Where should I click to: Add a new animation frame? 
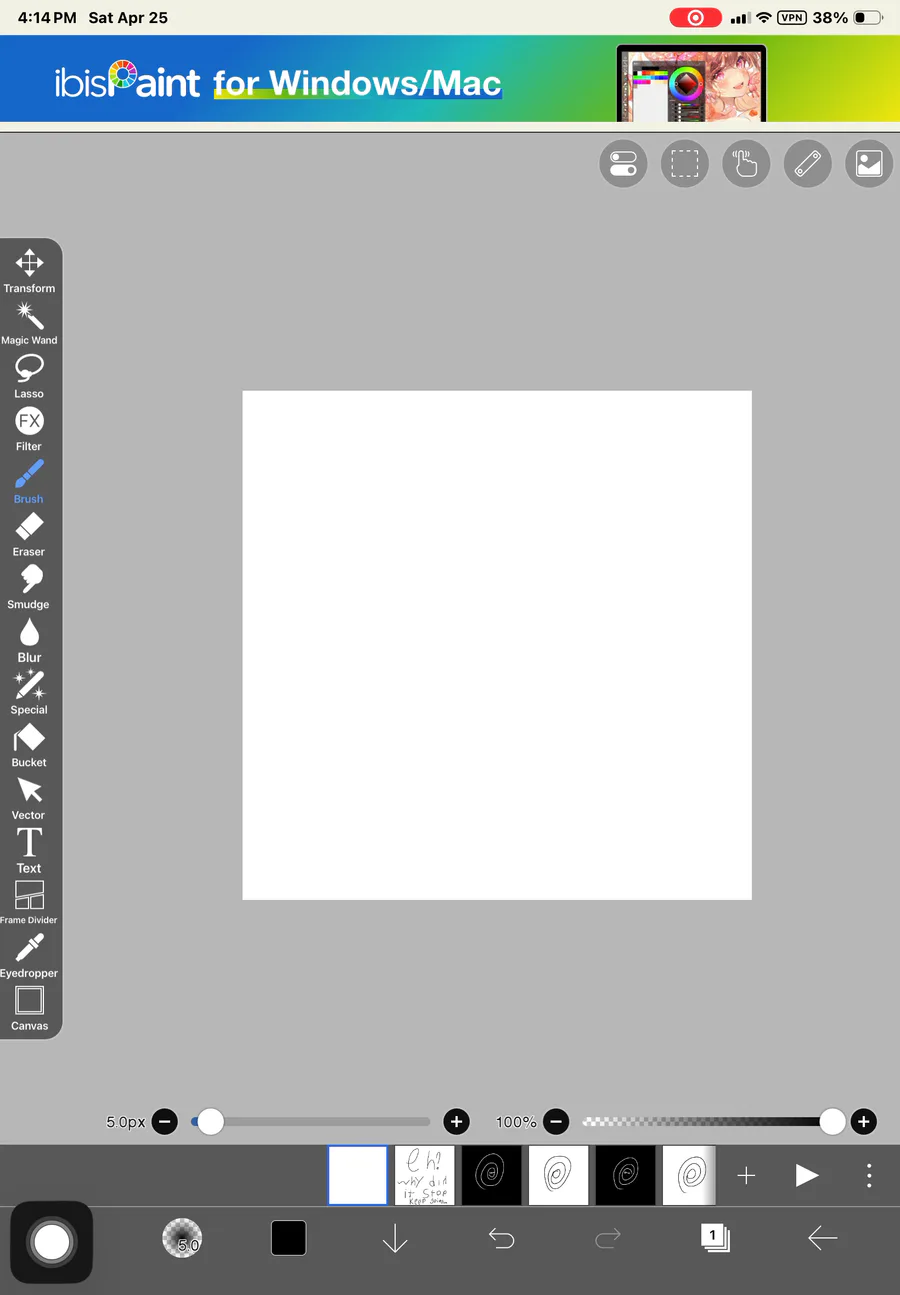click(x=746, y=1175)
